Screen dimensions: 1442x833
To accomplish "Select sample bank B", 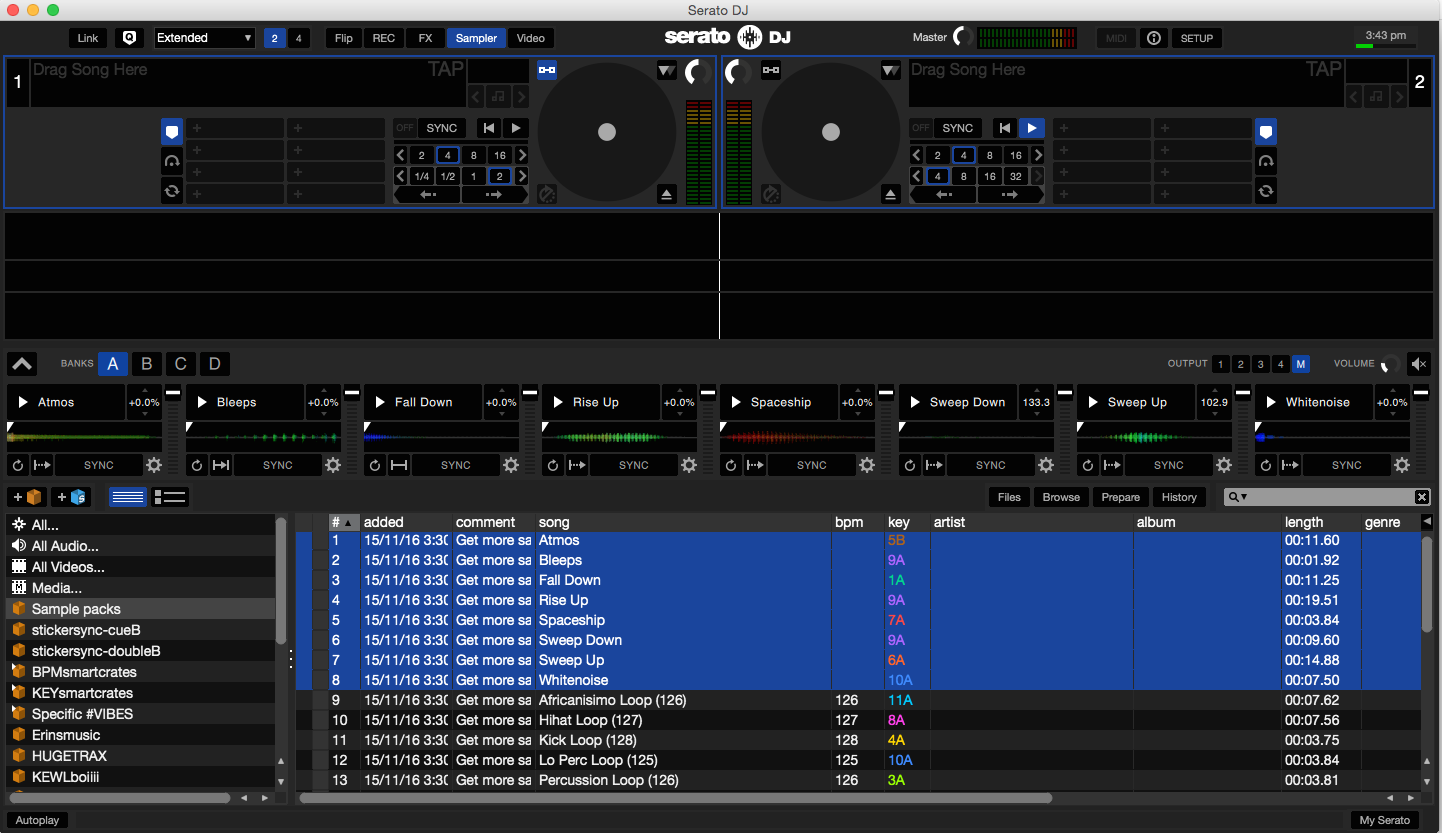I will tap(146, 364).
